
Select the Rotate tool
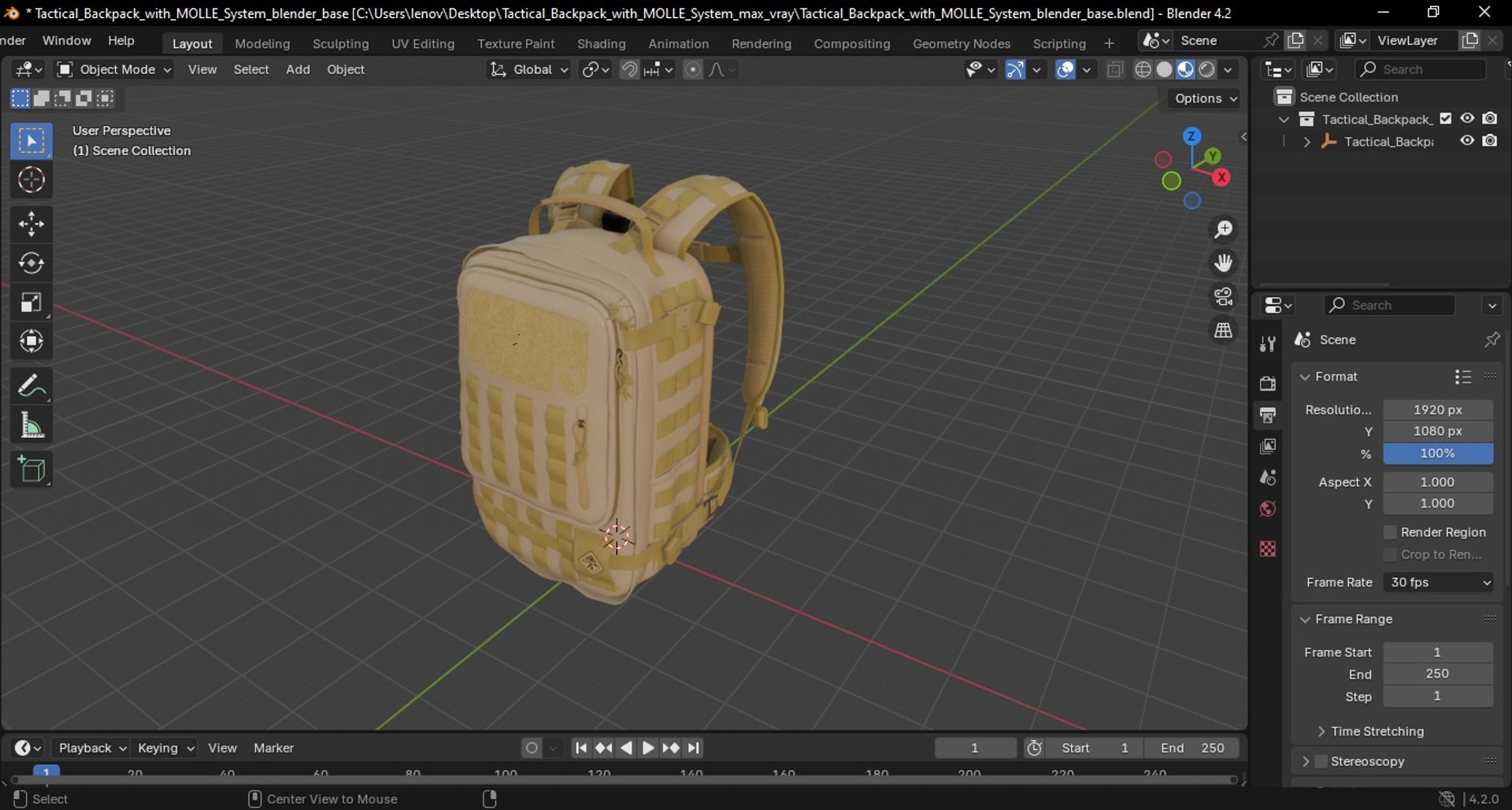[x=31, y=263]
